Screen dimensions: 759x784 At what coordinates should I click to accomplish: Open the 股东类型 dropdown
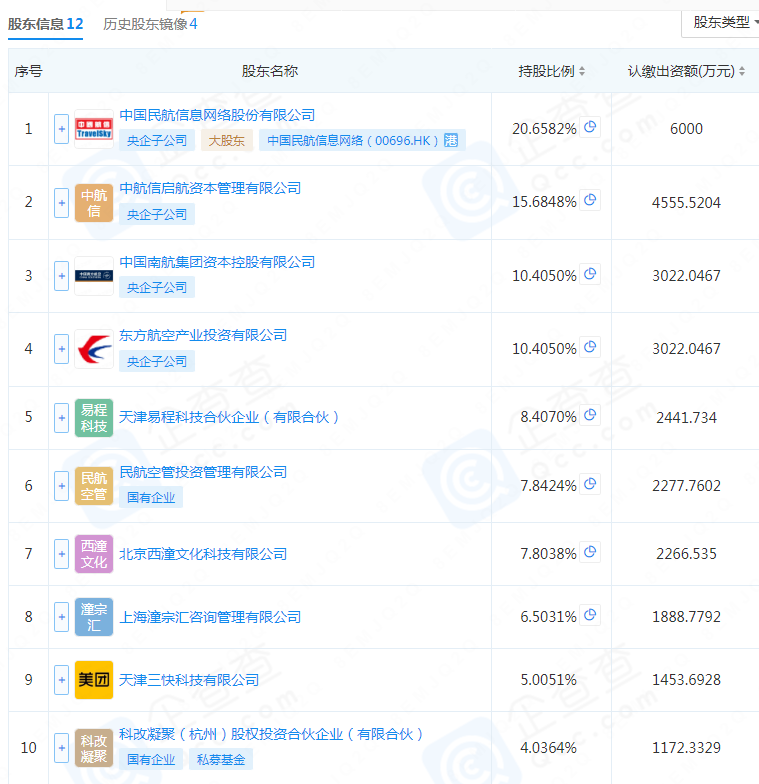721,22
